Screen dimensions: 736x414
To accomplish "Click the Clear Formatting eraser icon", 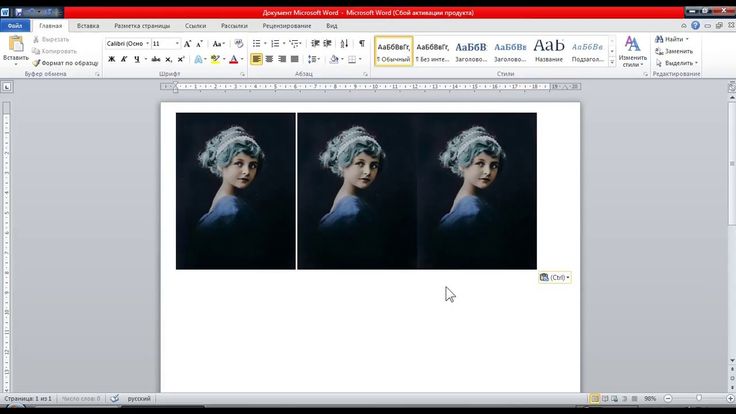I will 239,44.
